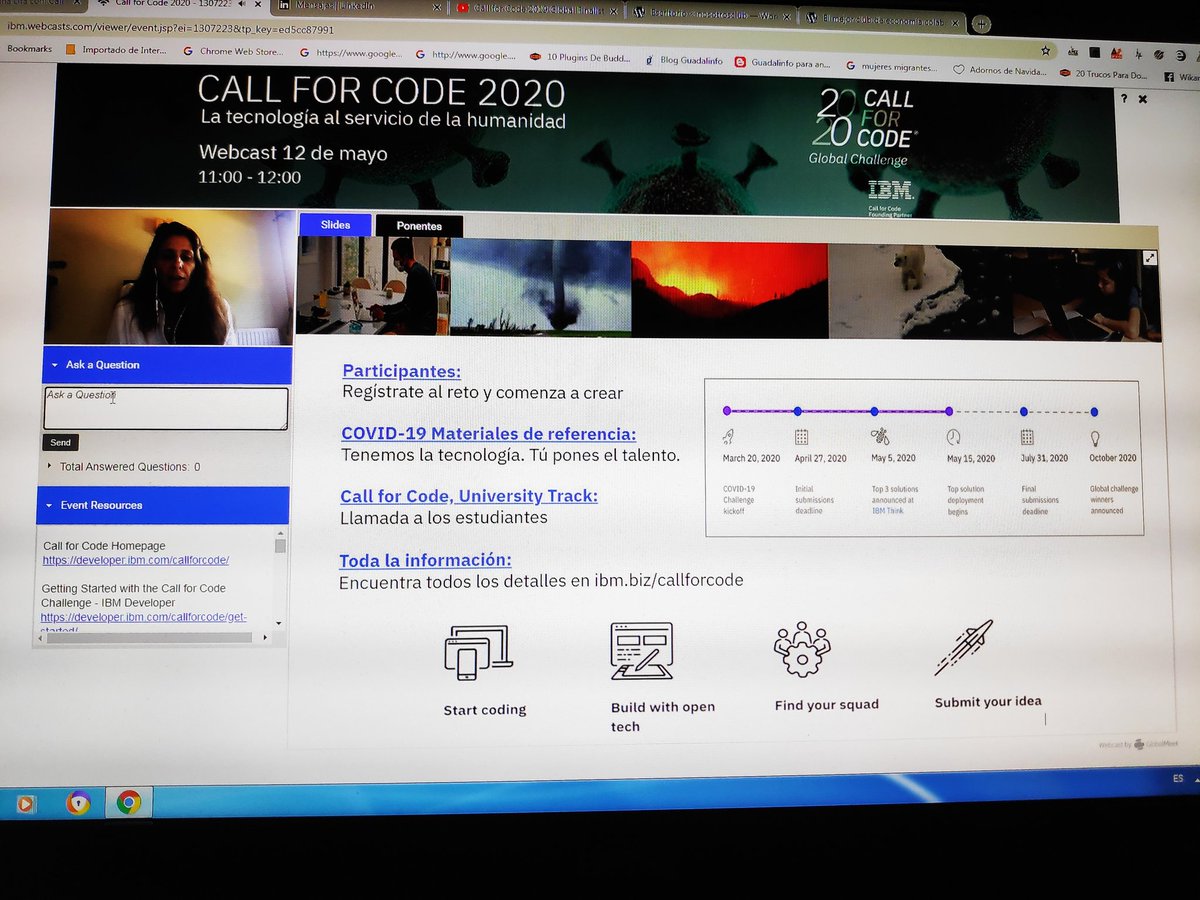Click the Find your squad gear icon
The width and height of the screenshot is (1200, 900).
coord(802,650)
